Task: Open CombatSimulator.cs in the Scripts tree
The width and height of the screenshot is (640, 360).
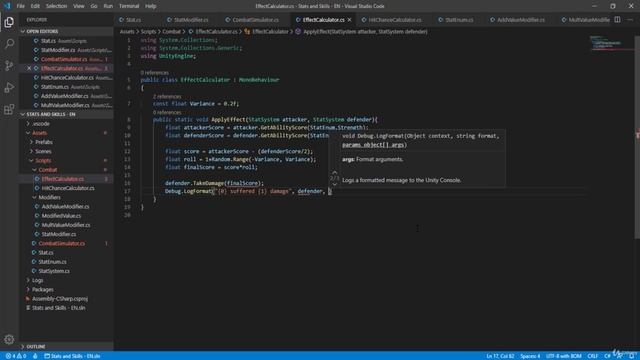Action: click(62, 243)
